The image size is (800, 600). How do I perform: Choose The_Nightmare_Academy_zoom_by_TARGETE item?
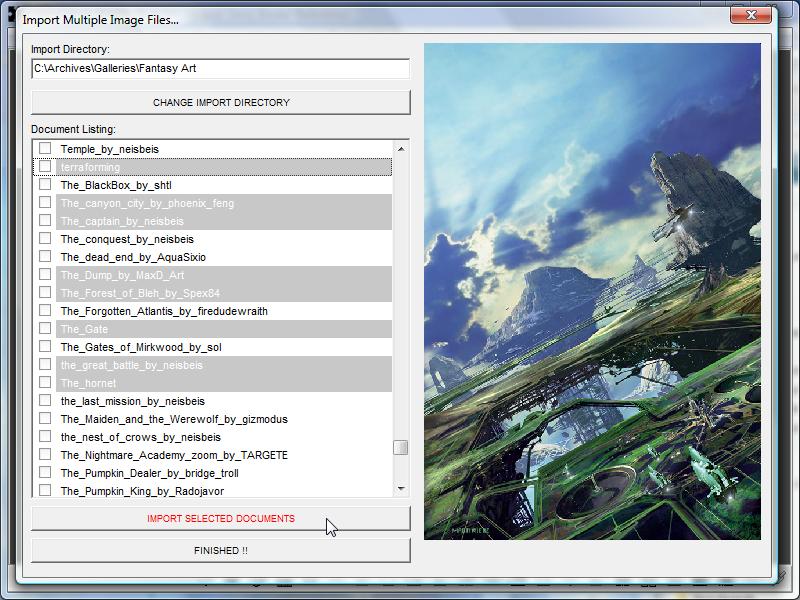174,455
